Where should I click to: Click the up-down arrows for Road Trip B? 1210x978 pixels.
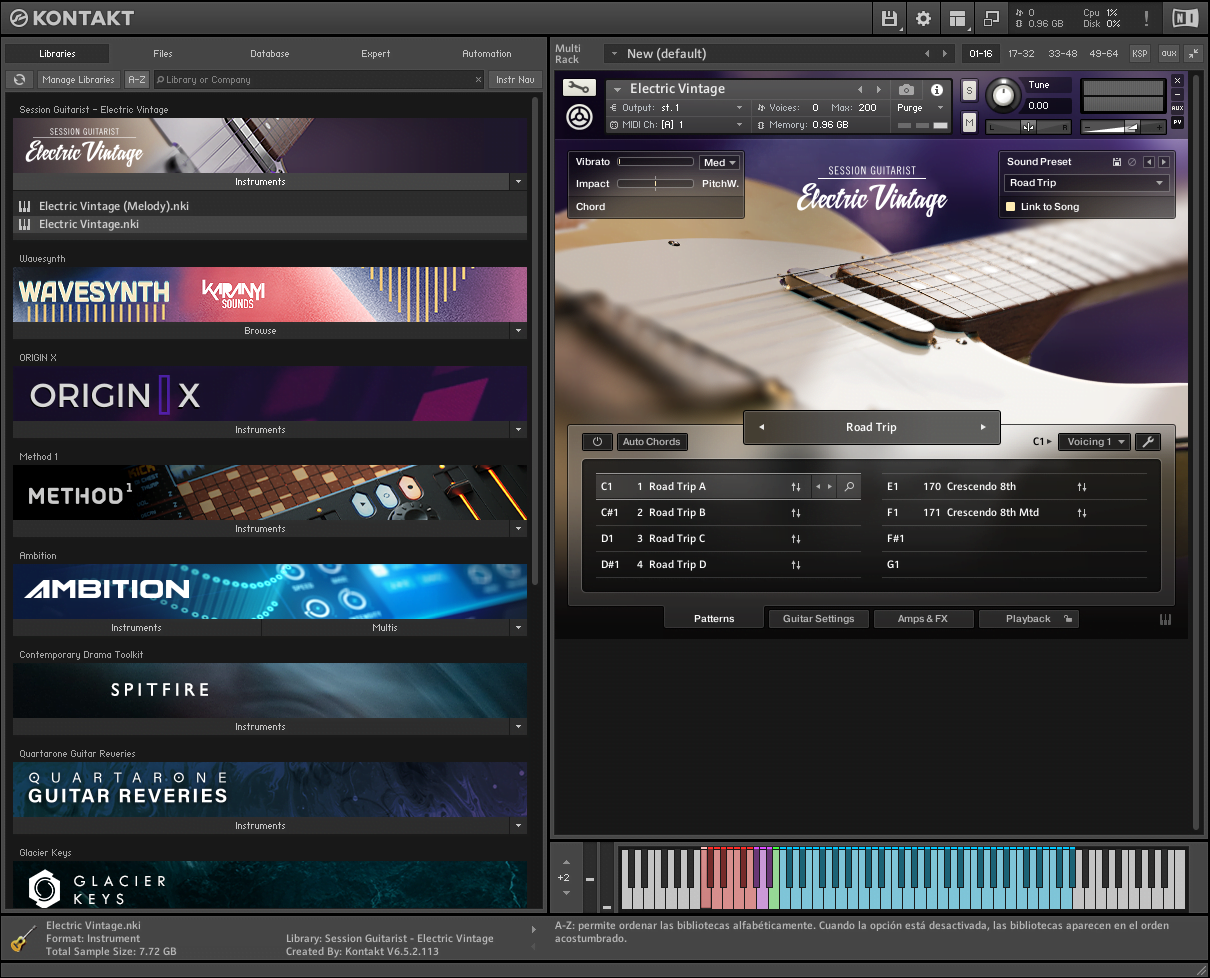coord(796,513)
